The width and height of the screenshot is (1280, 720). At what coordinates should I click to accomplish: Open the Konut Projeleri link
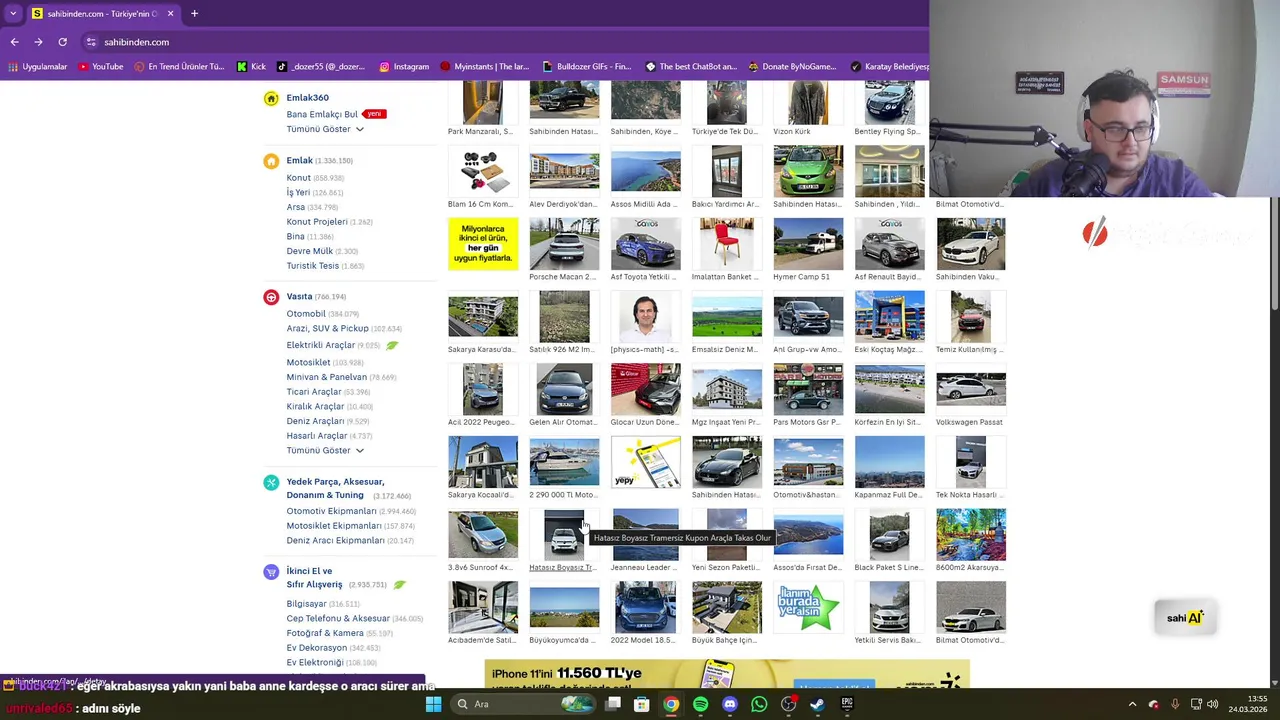[317, 222]
